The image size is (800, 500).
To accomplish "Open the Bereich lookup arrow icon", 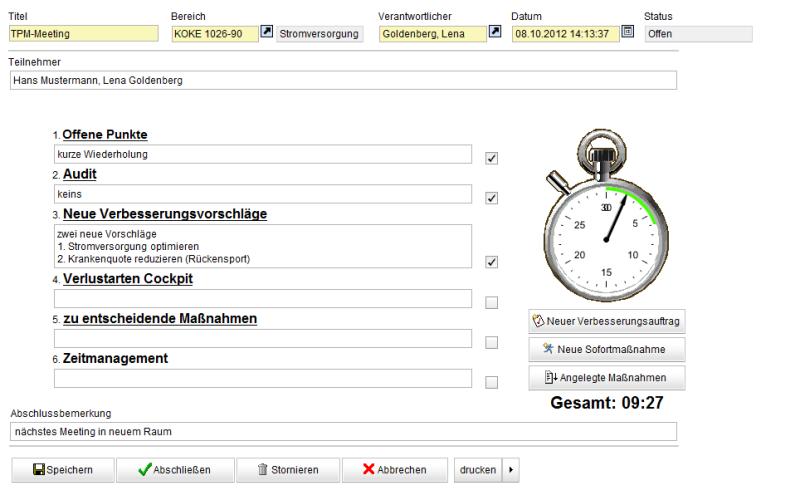I will pyautogui.click(x=267, y=32).
